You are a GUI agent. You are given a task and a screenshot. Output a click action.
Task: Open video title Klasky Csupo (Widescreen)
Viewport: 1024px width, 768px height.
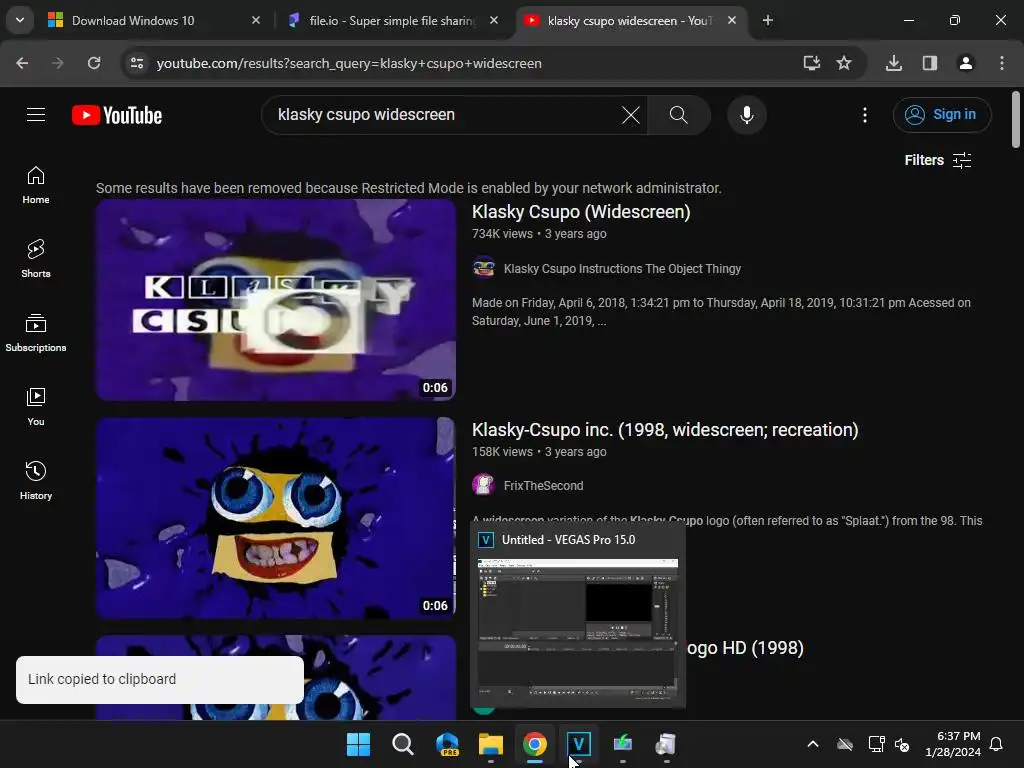pyautogui.click(x=581, y=212)
